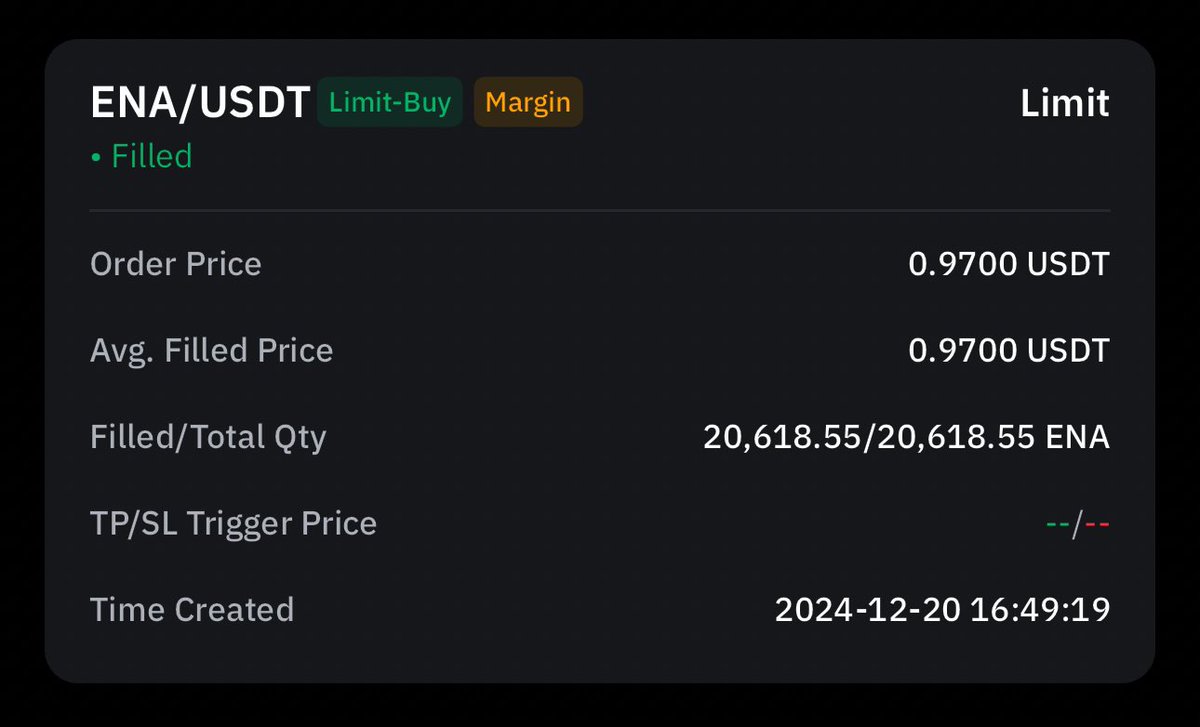Click the green take-profit dashes
The image size is (1200, 727).
pos(1058,524)
